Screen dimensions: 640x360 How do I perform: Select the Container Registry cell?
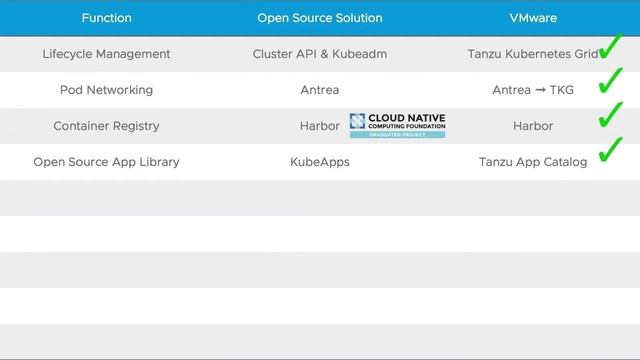pyautogui.click(x=107, y=126)
